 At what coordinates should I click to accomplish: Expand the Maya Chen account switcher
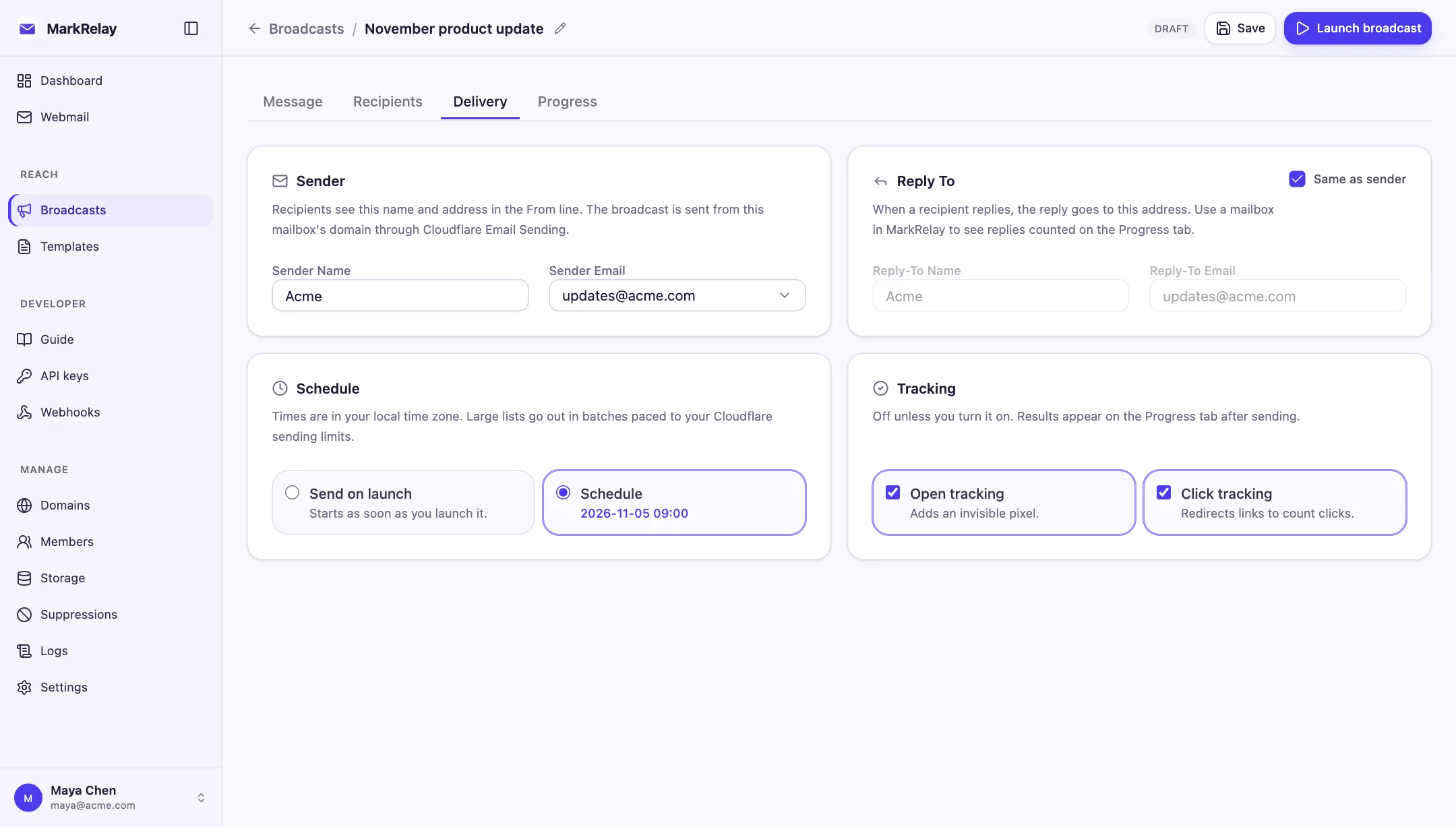pos(201,798)
